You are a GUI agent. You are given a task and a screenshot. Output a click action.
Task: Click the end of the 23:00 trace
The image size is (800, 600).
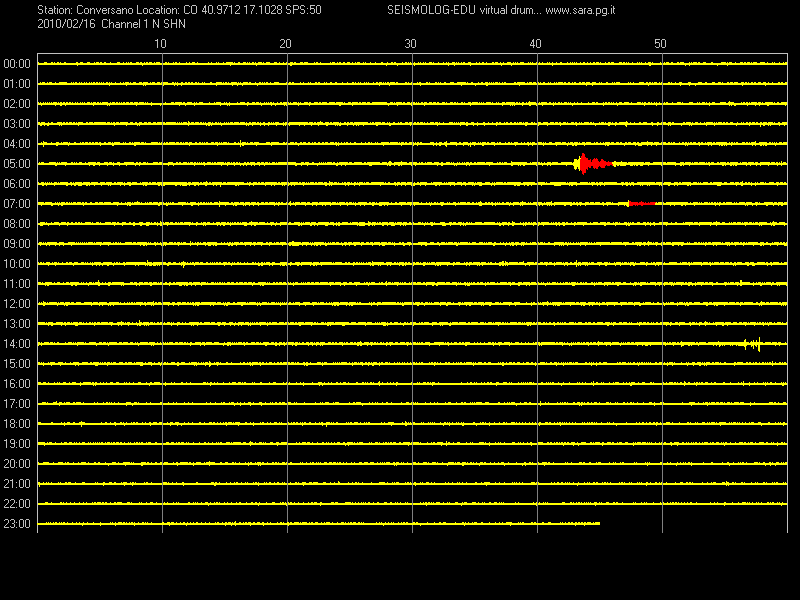click(x=599, y=523)
